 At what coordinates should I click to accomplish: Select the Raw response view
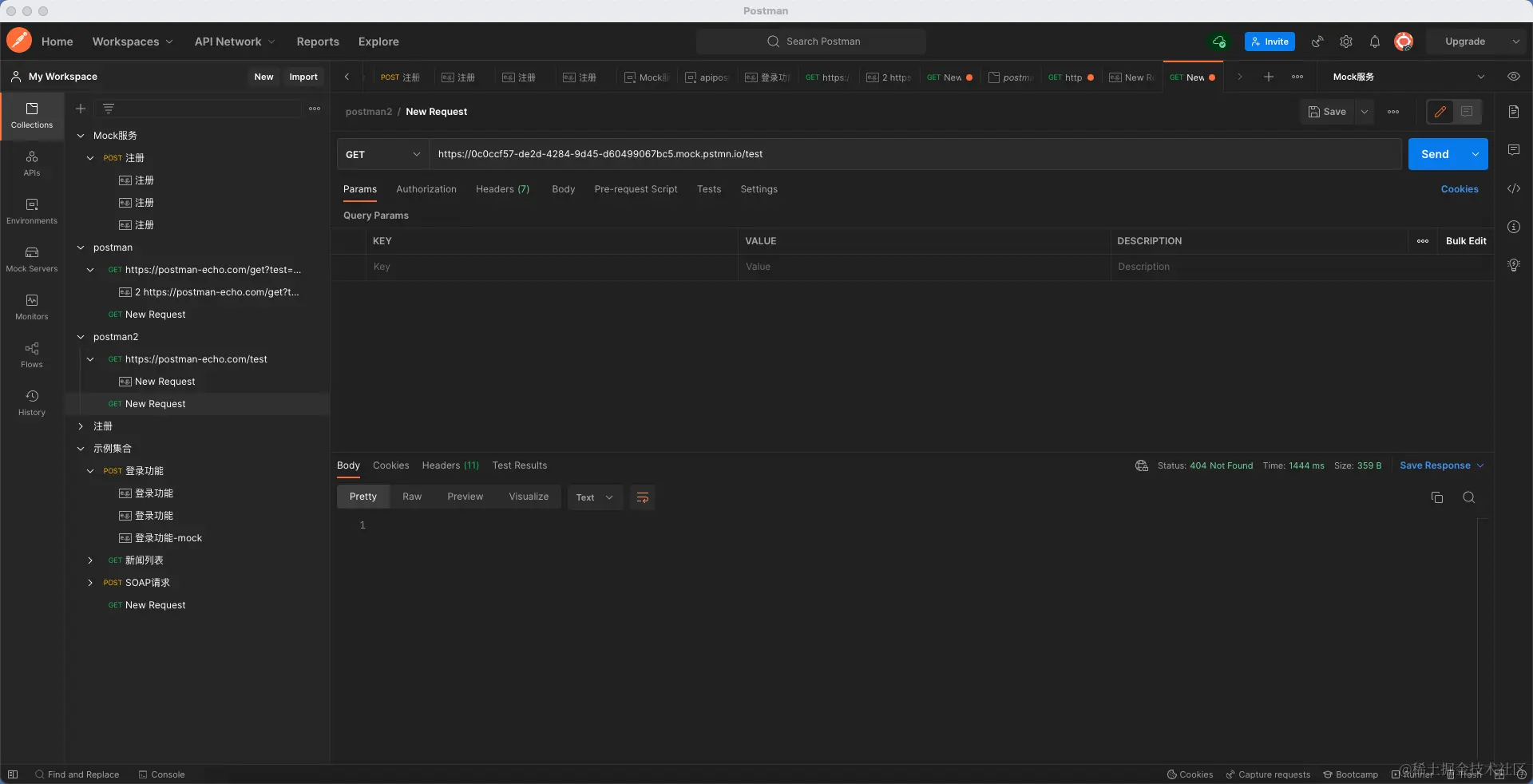point(412,497)
